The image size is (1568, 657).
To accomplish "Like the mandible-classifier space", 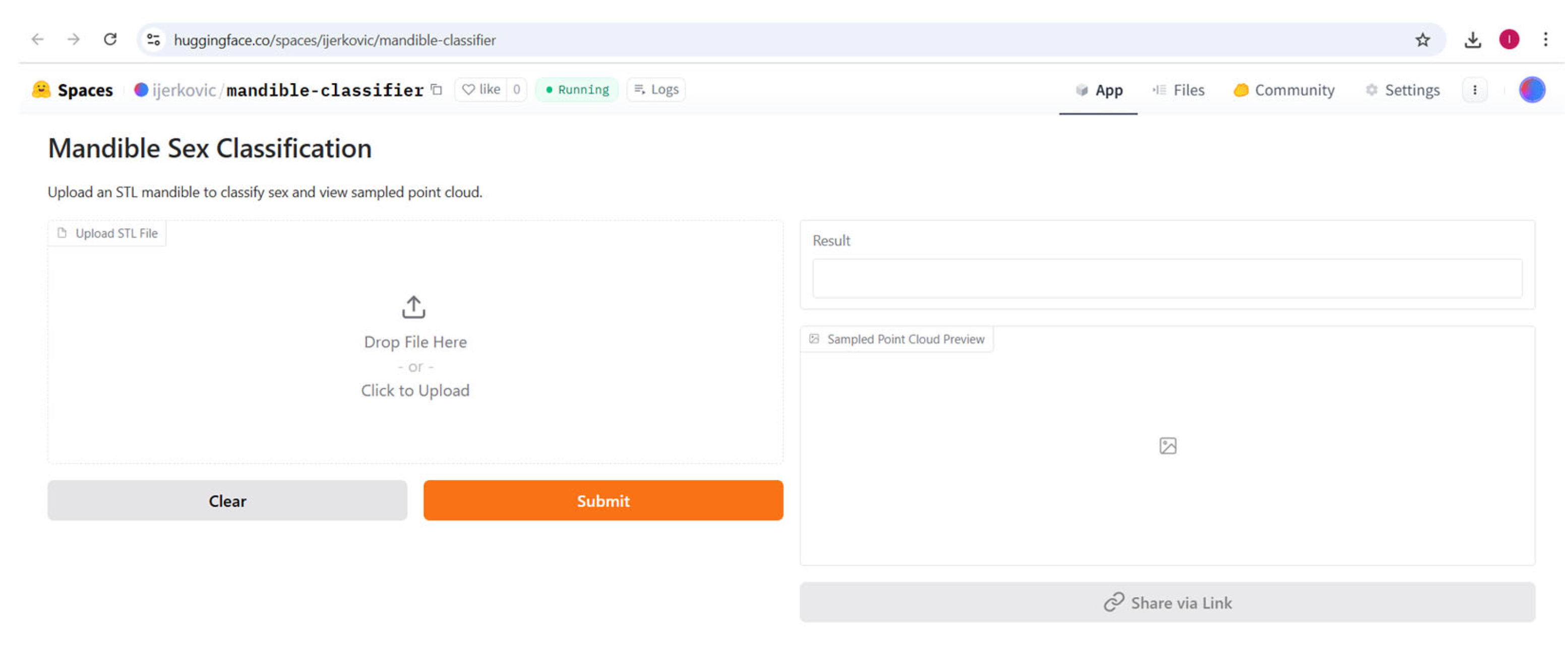I will [481, 89].
